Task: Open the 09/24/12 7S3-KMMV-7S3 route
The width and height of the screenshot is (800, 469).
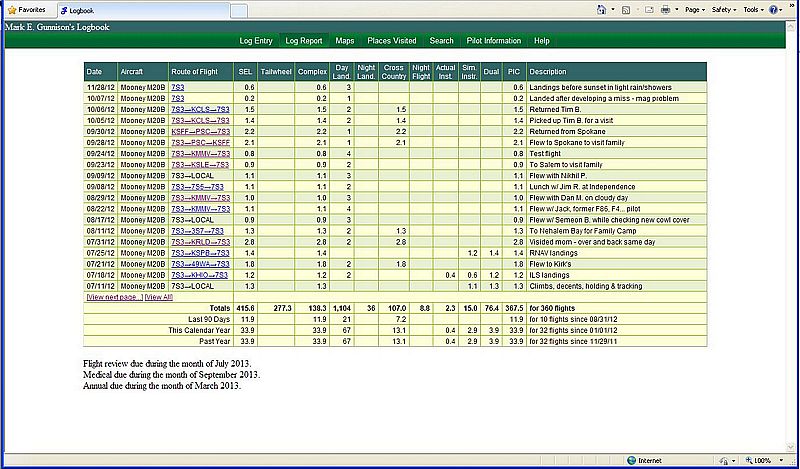Action: coord(201,154)
